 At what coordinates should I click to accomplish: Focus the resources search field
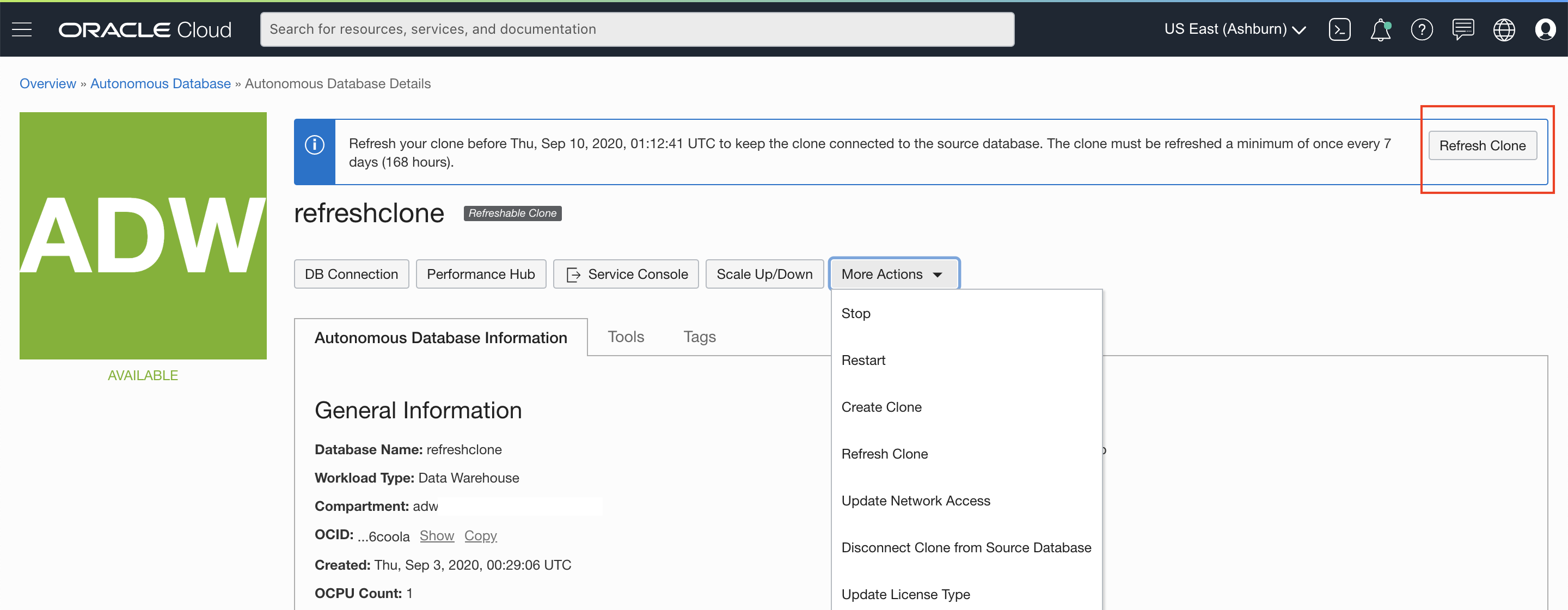click(636, 29)
